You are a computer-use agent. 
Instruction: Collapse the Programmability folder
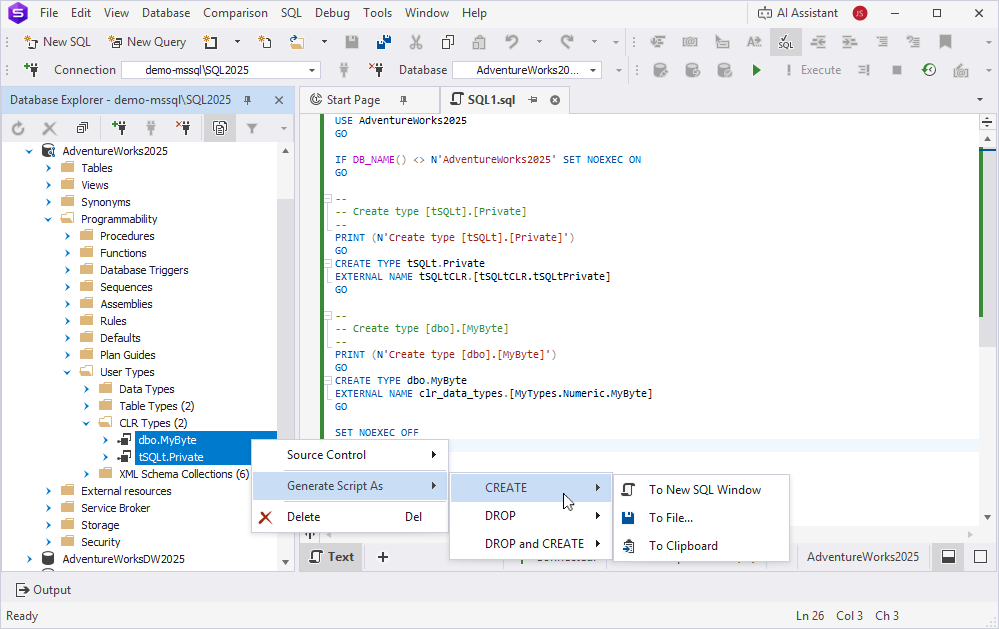click(x=48, y=219)
